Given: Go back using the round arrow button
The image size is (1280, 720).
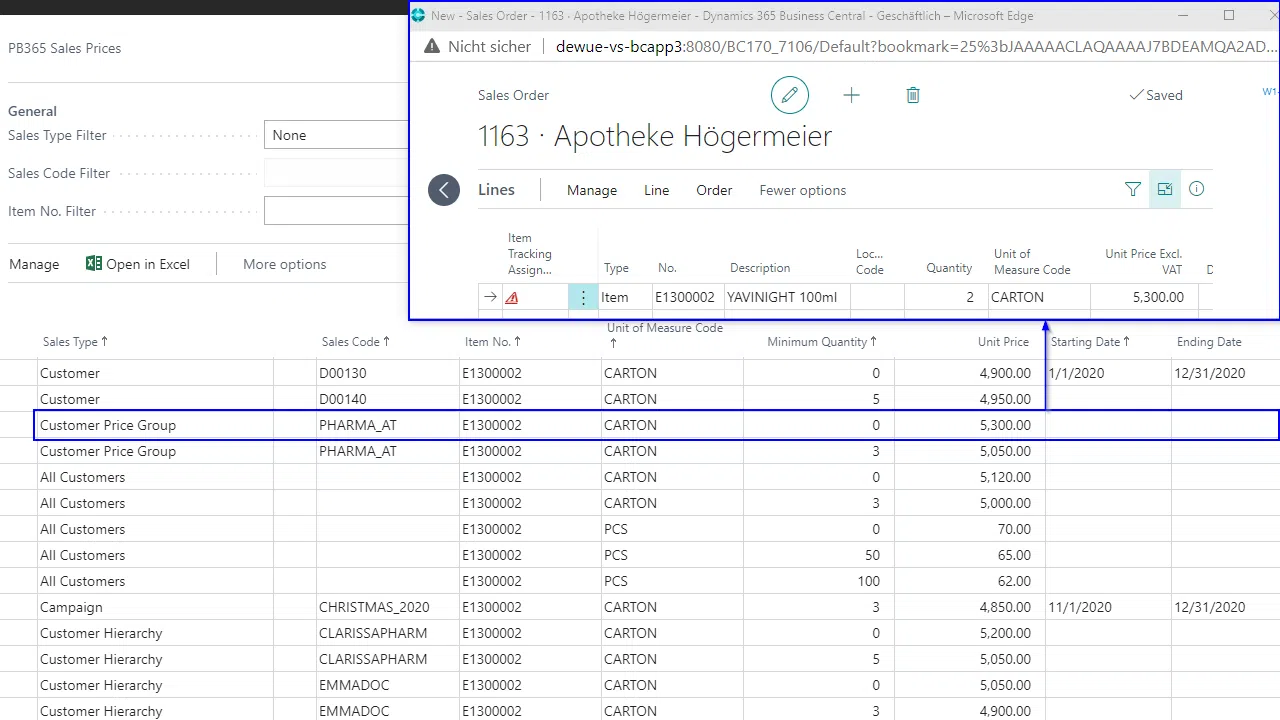Looking at the screenshot, I should 444,190.
